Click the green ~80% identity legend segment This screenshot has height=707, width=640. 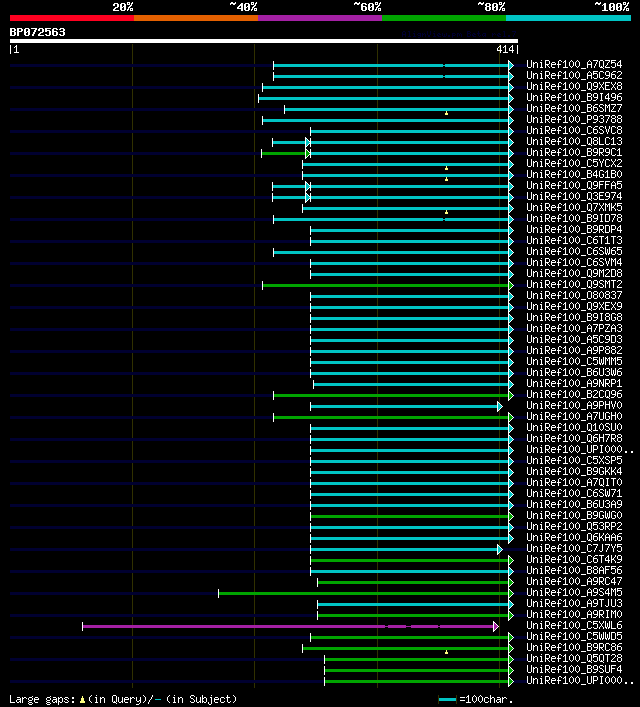click(x=444, y=18)
